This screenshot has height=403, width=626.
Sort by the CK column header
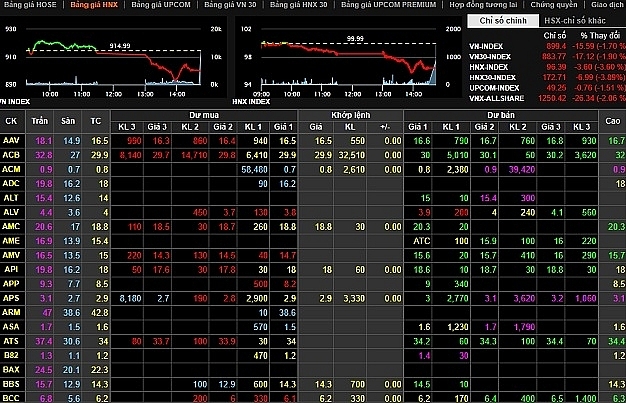click(11, 121)
